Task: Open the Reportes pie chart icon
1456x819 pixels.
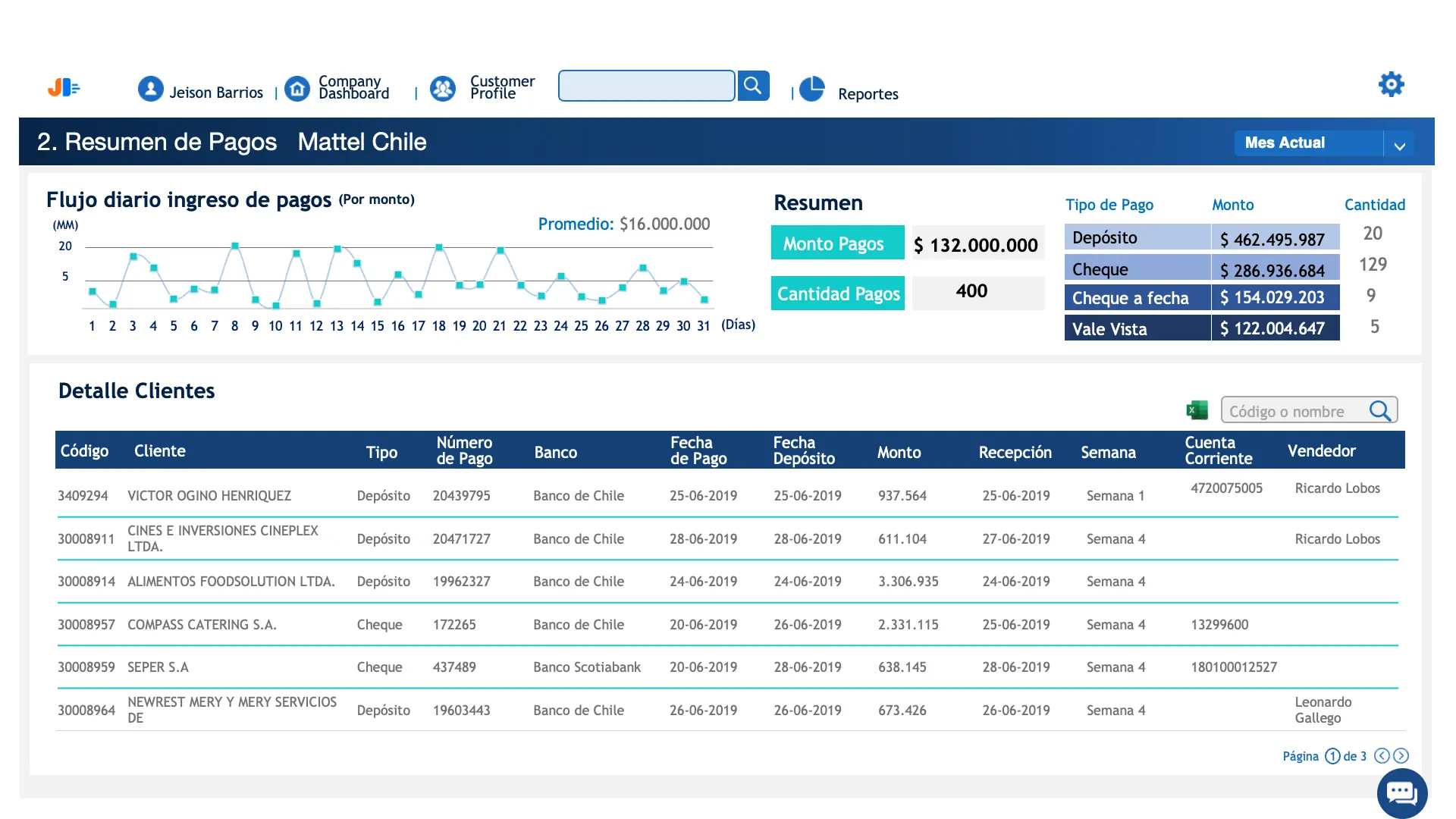Action: coord(812,89)
